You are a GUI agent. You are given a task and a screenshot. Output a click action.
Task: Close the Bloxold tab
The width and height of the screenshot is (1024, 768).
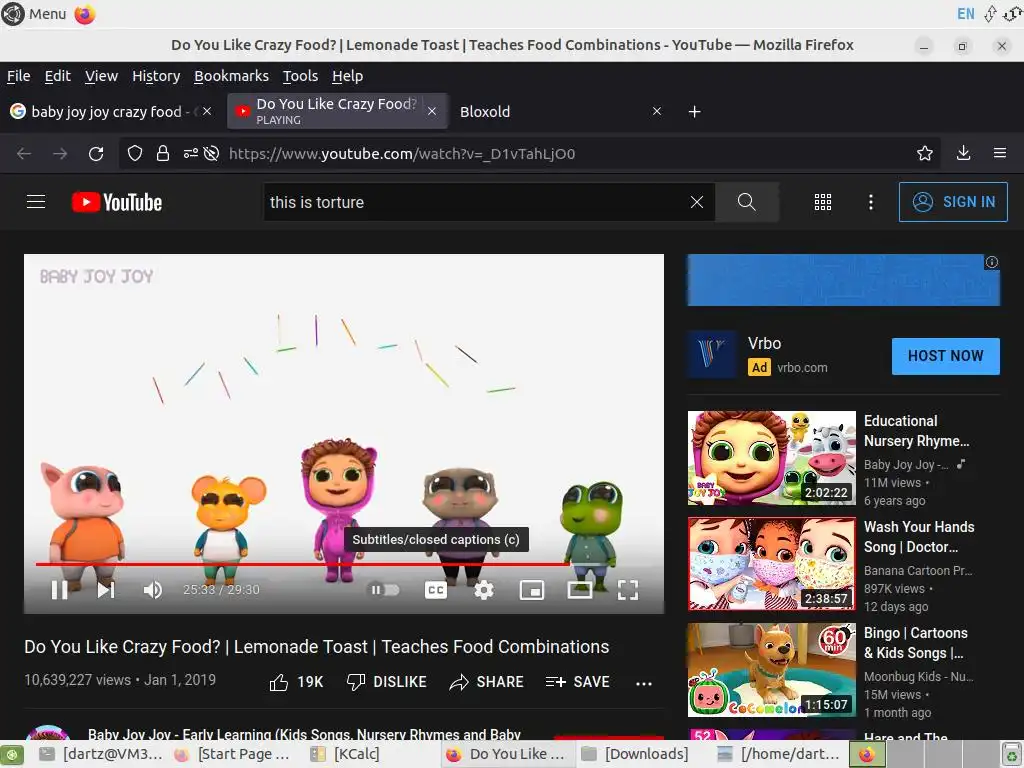tap(657, 112)
